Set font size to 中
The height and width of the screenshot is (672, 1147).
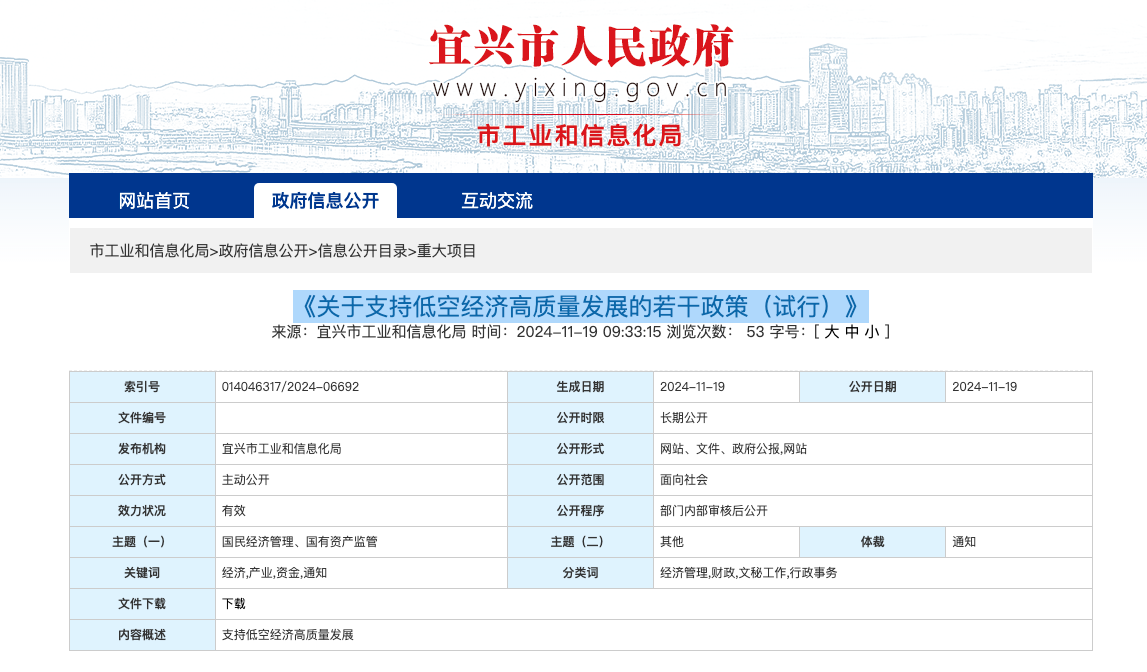click(x=852, y=332)
